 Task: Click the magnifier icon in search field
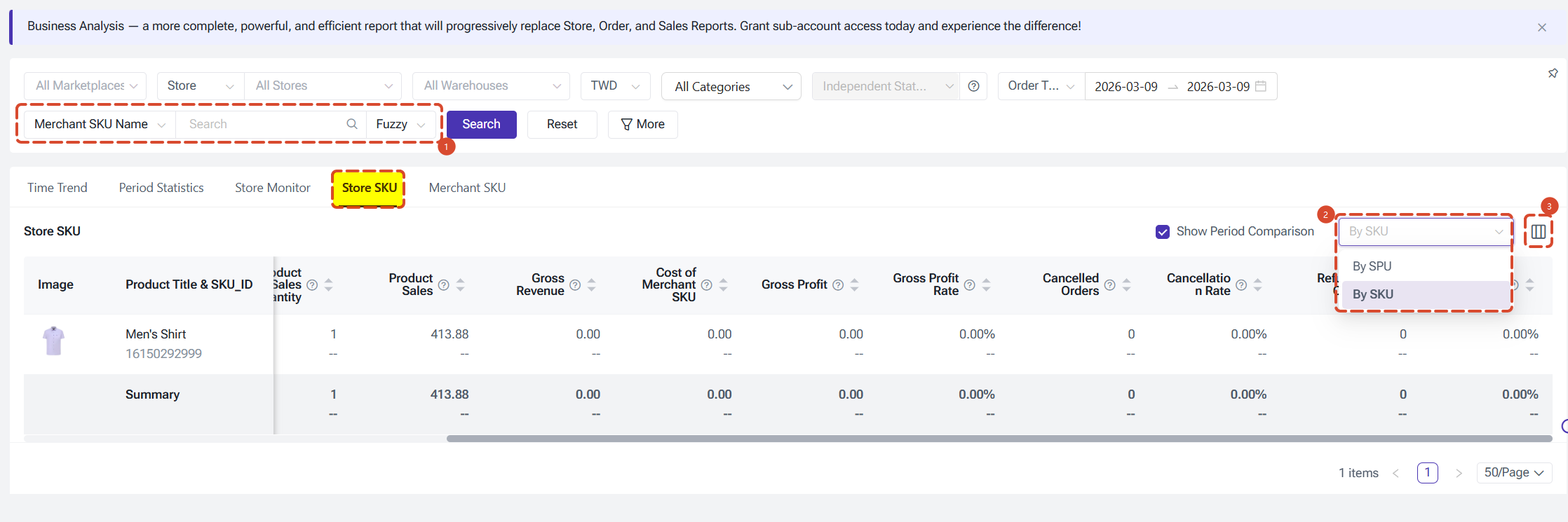click(352, 124)
